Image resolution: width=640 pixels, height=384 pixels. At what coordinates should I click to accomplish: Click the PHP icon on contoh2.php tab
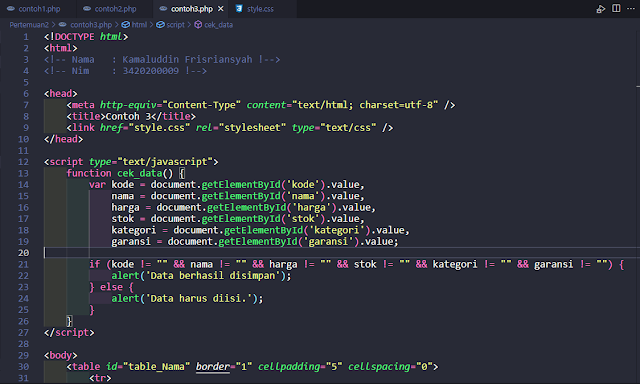click(x=87, y=9)
